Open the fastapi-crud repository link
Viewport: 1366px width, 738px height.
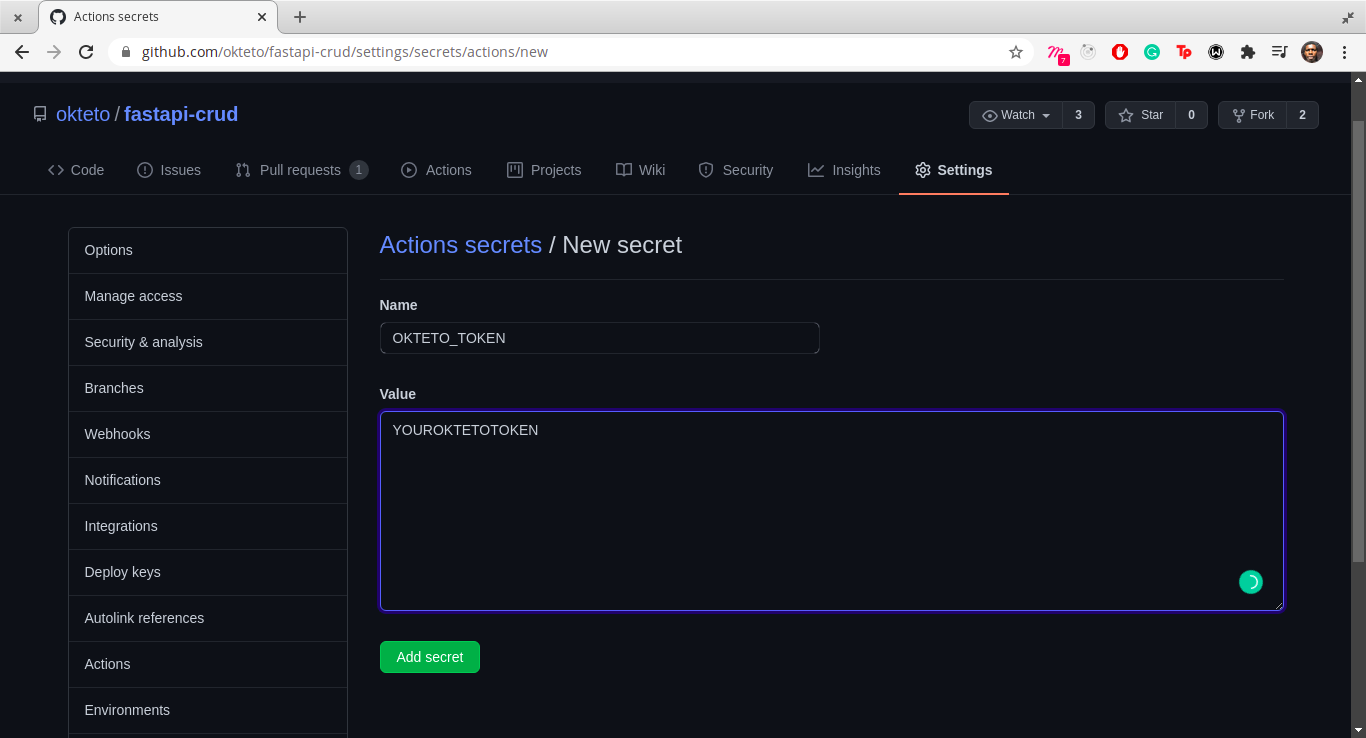tap(181, 114)
